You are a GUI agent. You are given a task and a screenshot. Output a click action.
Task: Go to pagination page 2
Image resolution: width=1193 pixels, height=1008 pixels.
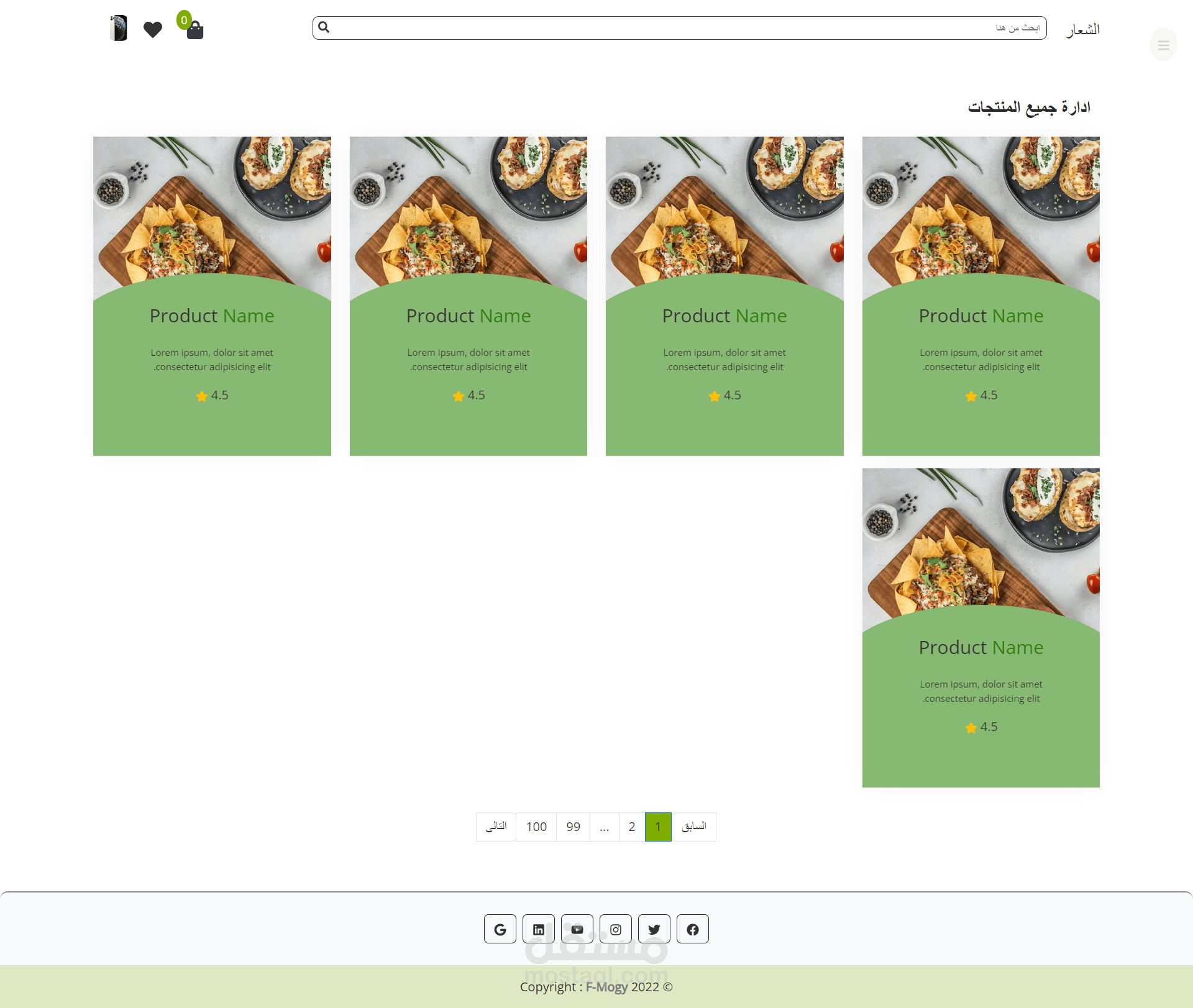tap(631, 827)
